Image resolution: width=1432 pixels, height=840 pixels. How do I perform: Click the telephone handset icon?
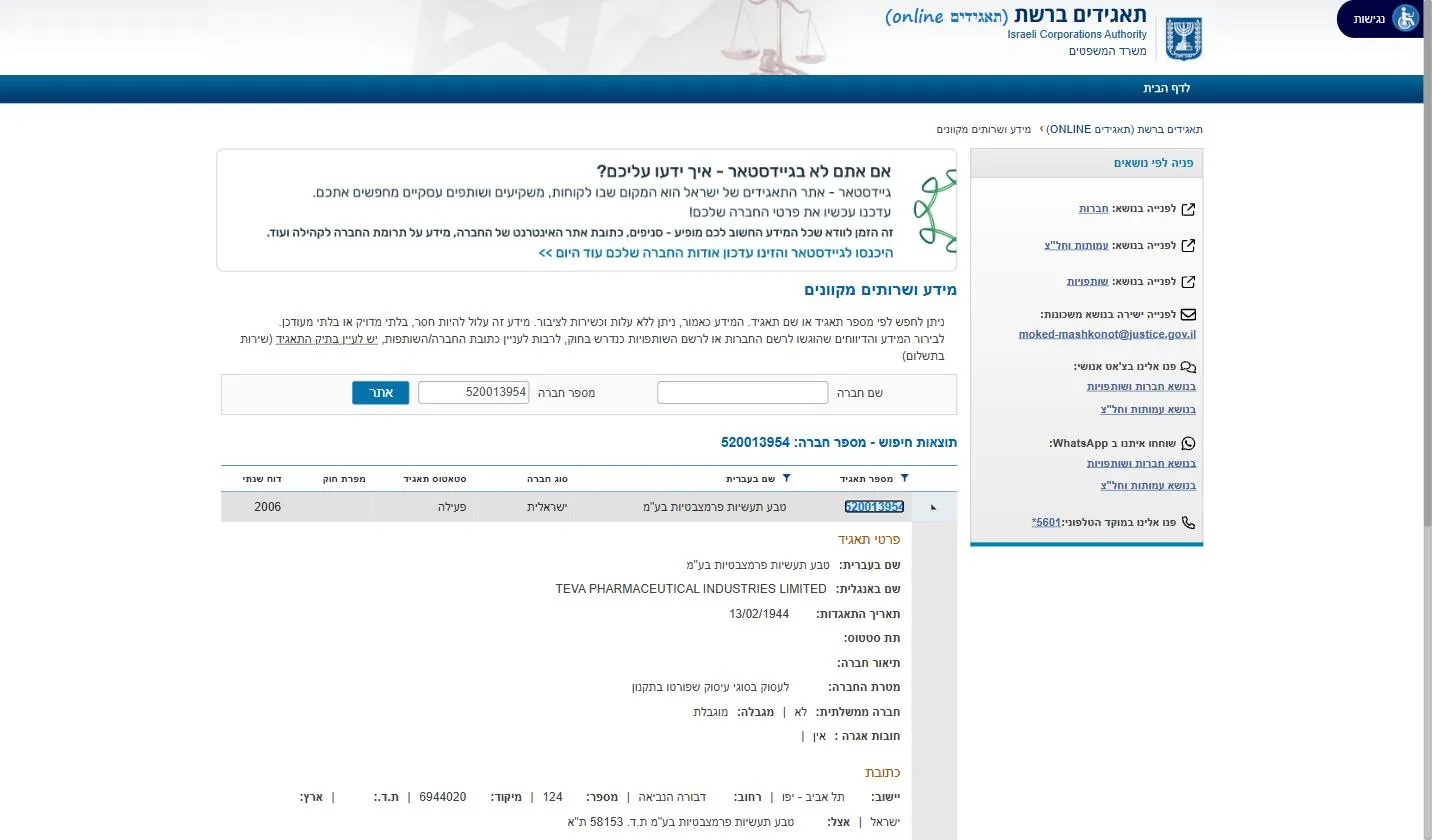[x=1188, y=522]
